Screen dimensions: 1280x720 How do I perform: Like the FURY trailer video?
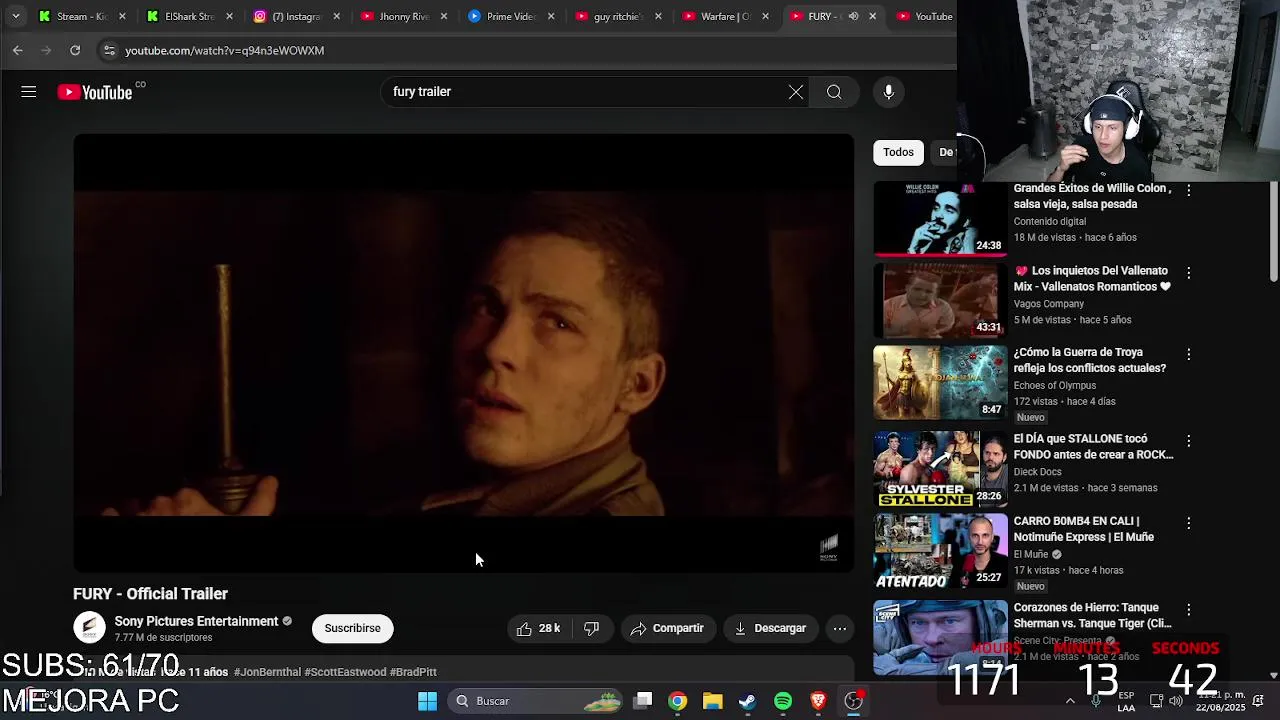(x=538, y=628)
